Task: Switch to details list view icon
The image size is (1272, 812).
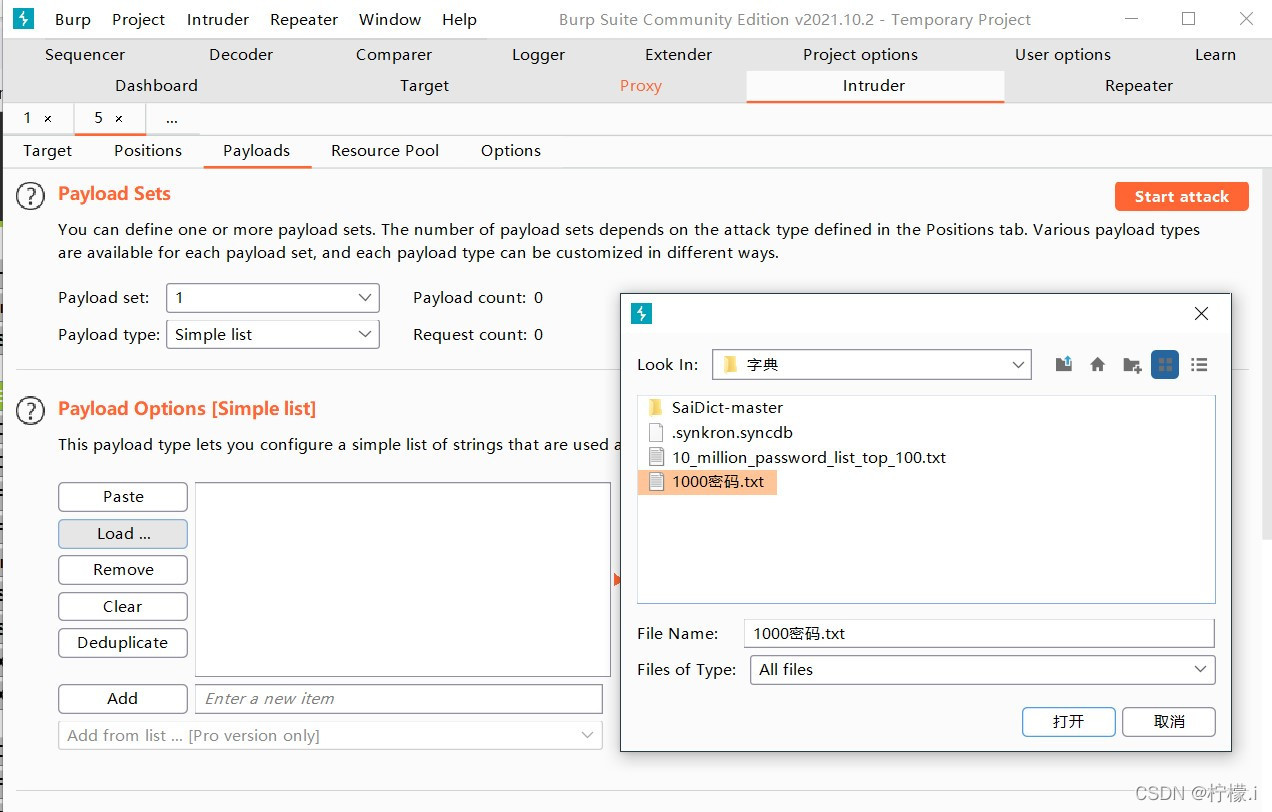Action: pos(1199,365)
